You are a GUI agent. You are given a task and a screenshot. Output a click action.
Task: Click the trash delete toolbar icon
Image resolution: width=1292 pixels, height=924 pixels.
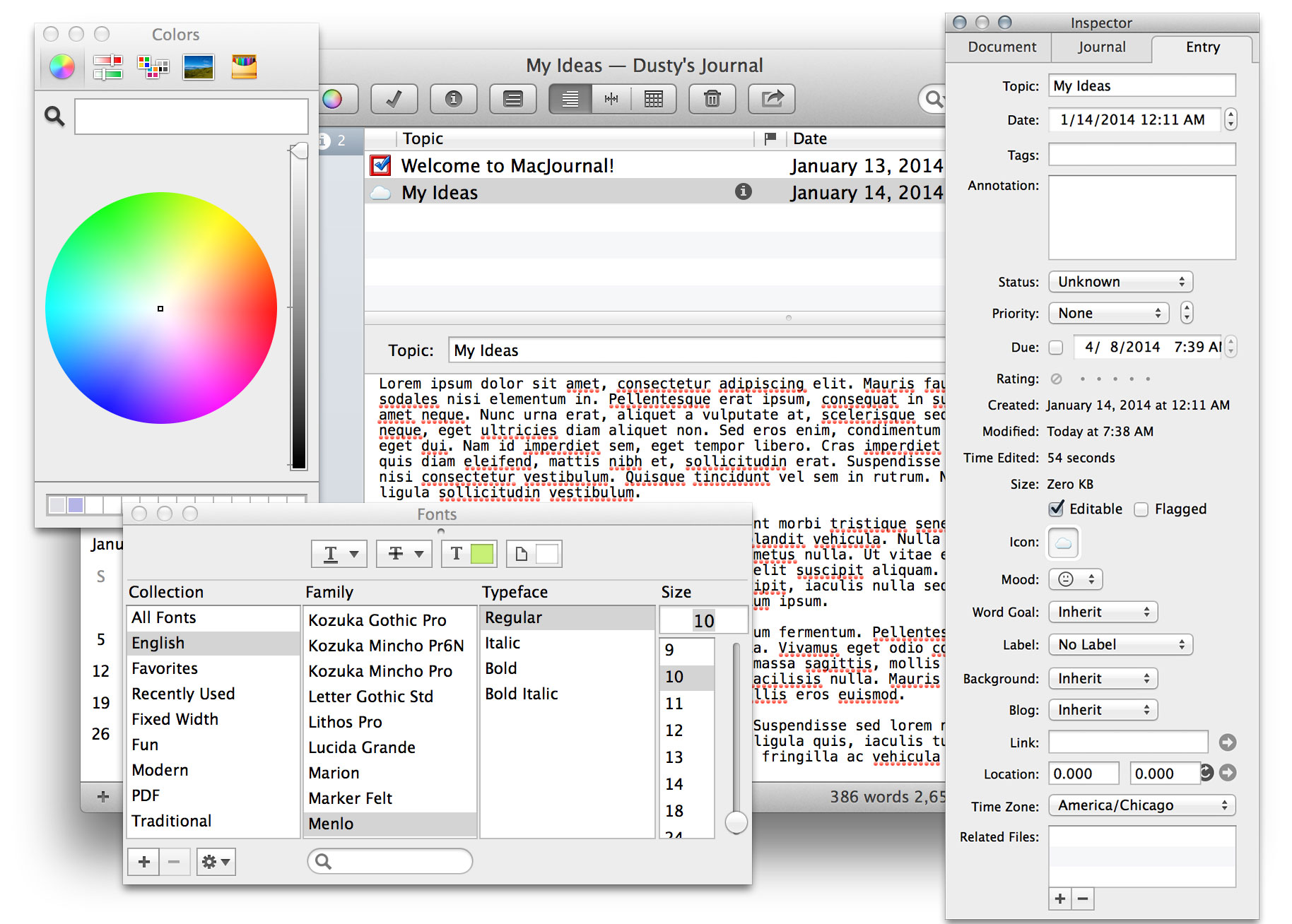coord(712,99)
